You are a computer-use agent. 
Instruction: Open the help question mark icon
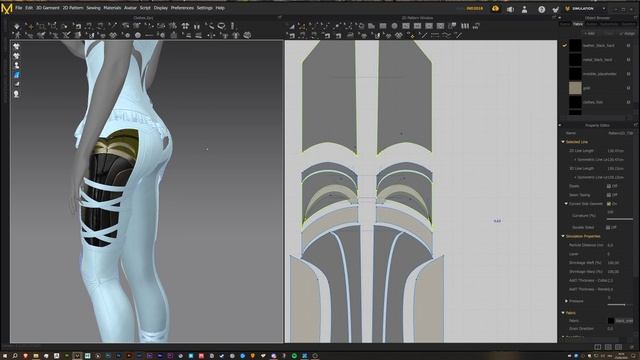point(542,9)
